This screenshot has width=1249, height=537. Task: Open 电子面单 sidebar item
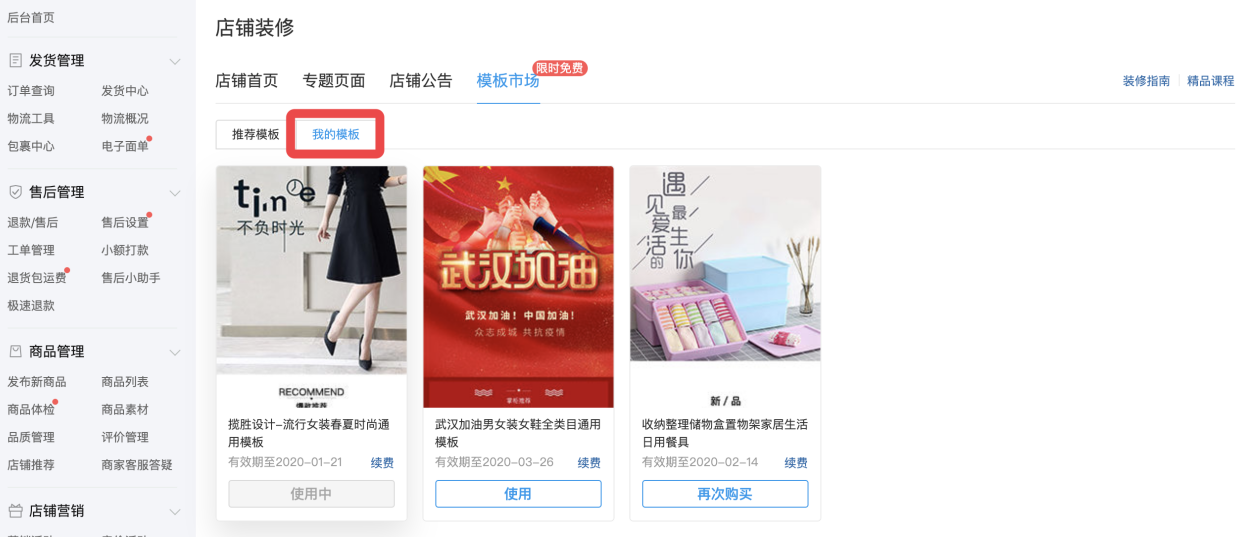coord(125,146)
